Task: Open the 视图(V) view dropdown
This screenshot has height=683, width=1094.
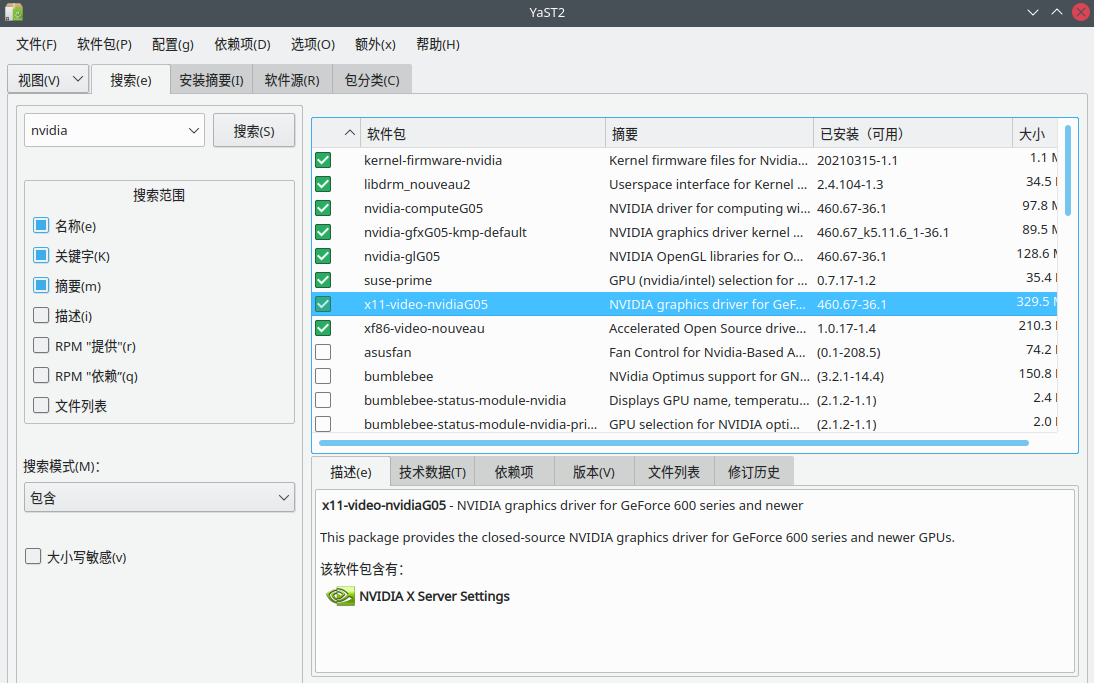Action: (48, 80)
